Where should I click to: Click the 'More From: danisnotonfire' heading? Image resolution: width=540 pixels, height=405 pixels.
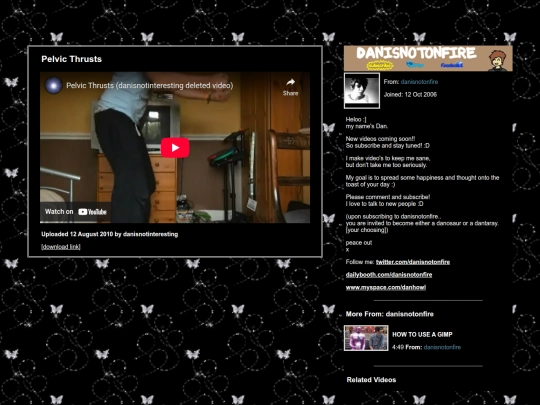390,314
